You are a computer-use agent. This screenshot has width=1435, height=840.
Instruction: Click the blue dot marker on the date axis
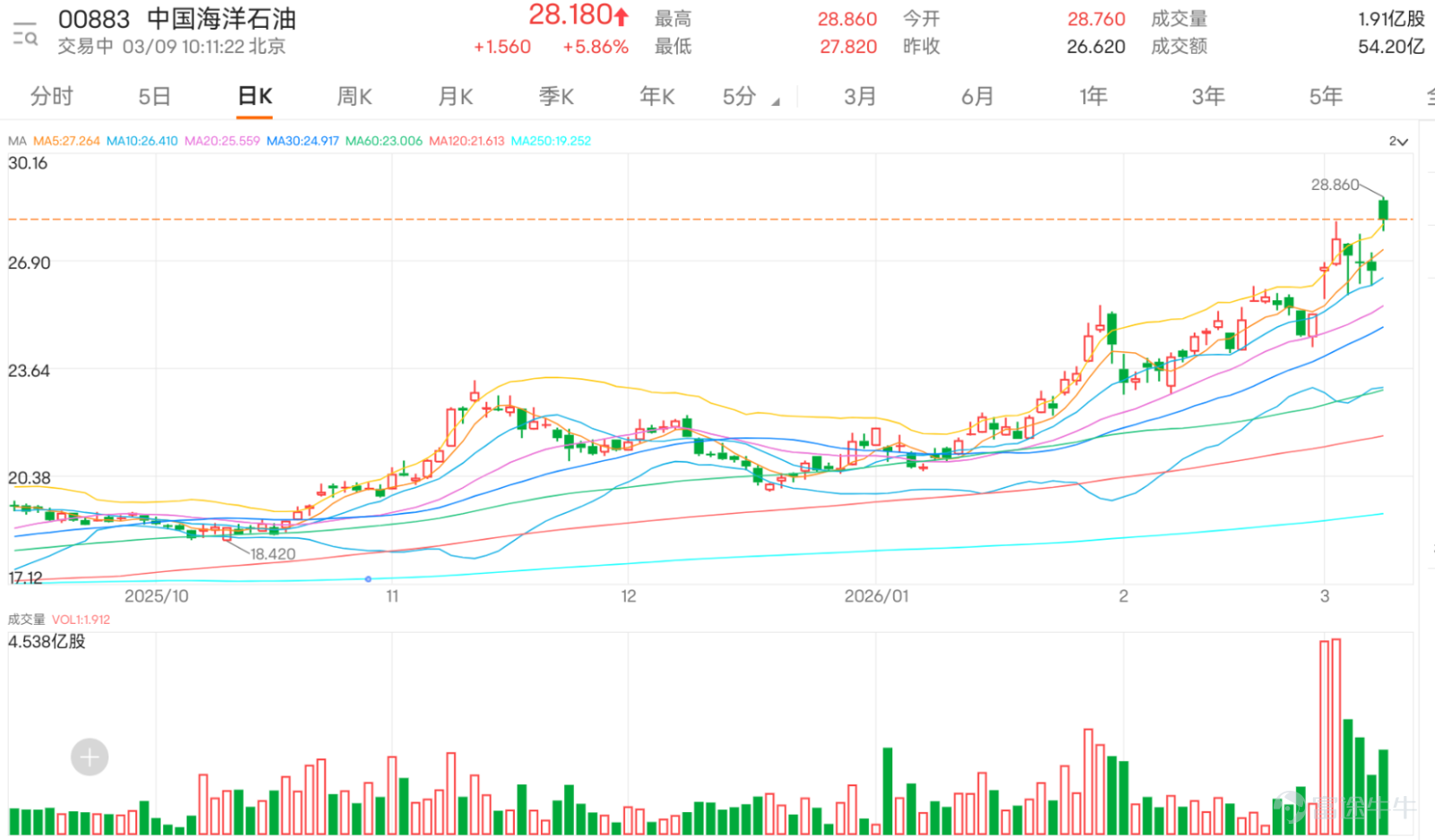pyautogui.click(x=369, y=579)
